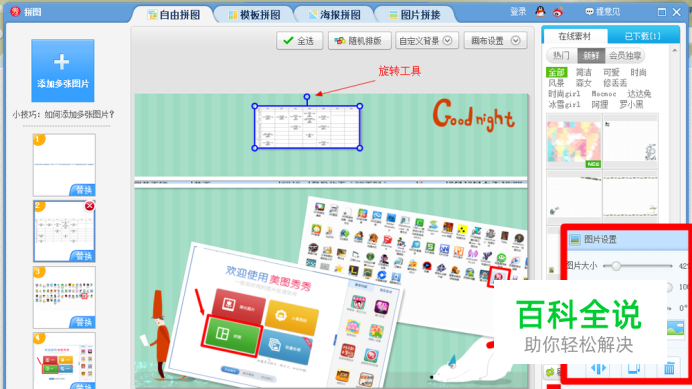
Task: Open the 自定义背景 dropdown
Action: (426, 41)
